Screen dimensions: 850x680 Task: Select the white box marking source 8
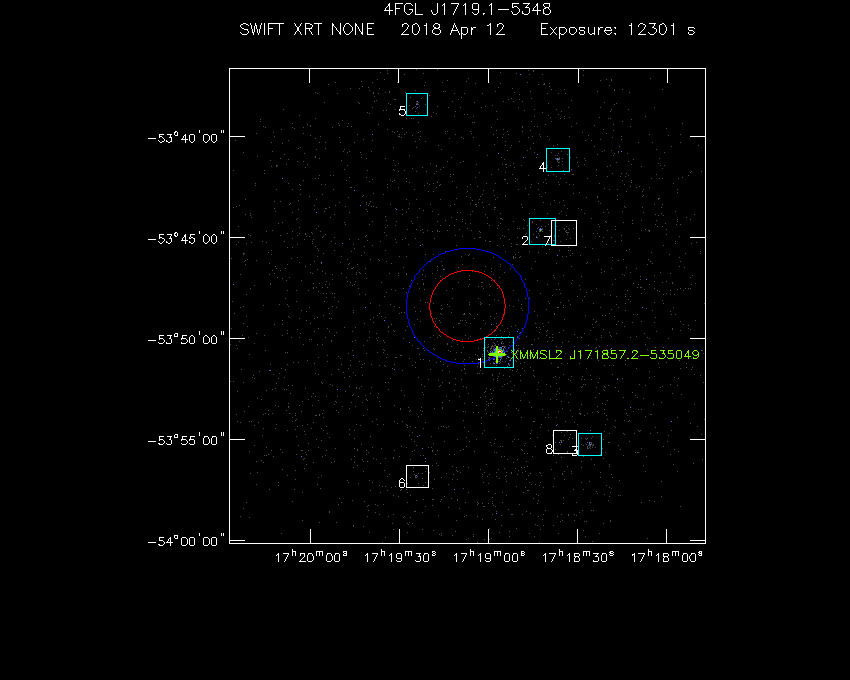[x=565, y=442]
